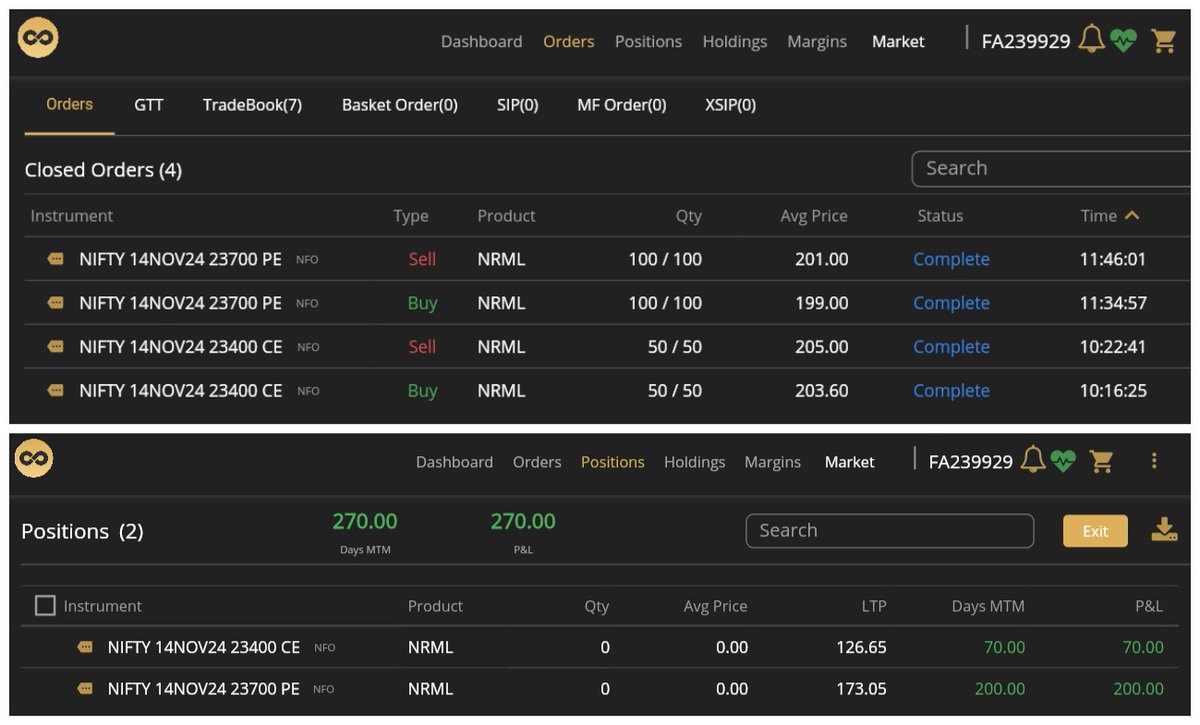This screenshot has width=1200, height=725.
Task: Open Market in the Positions window's navigation
Action: coord(850,462)
